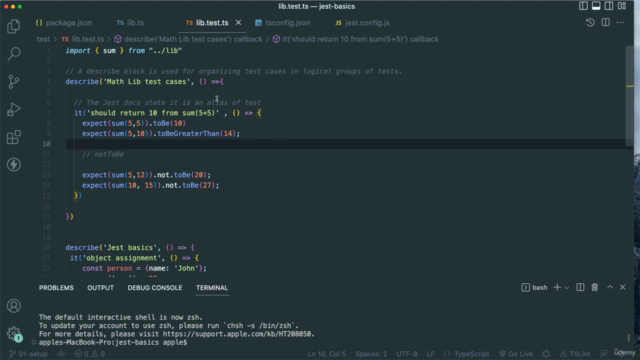Click Ln 10, Col 5 in status bar
The width and height of the screenshot is (640, 360).
(327, 354)
